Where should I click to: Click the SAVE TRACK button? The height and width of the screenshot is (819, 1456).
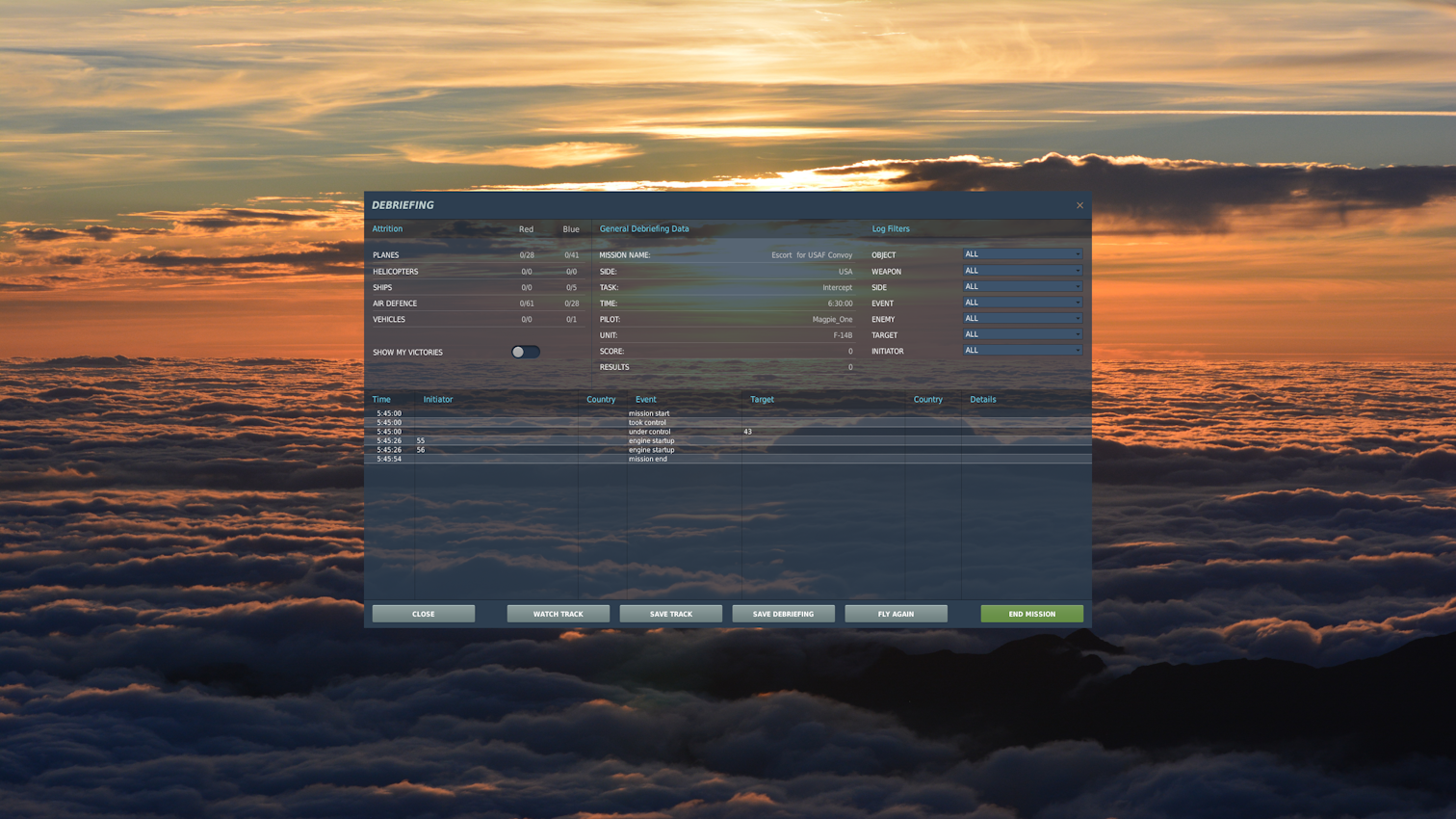point(671,614)
